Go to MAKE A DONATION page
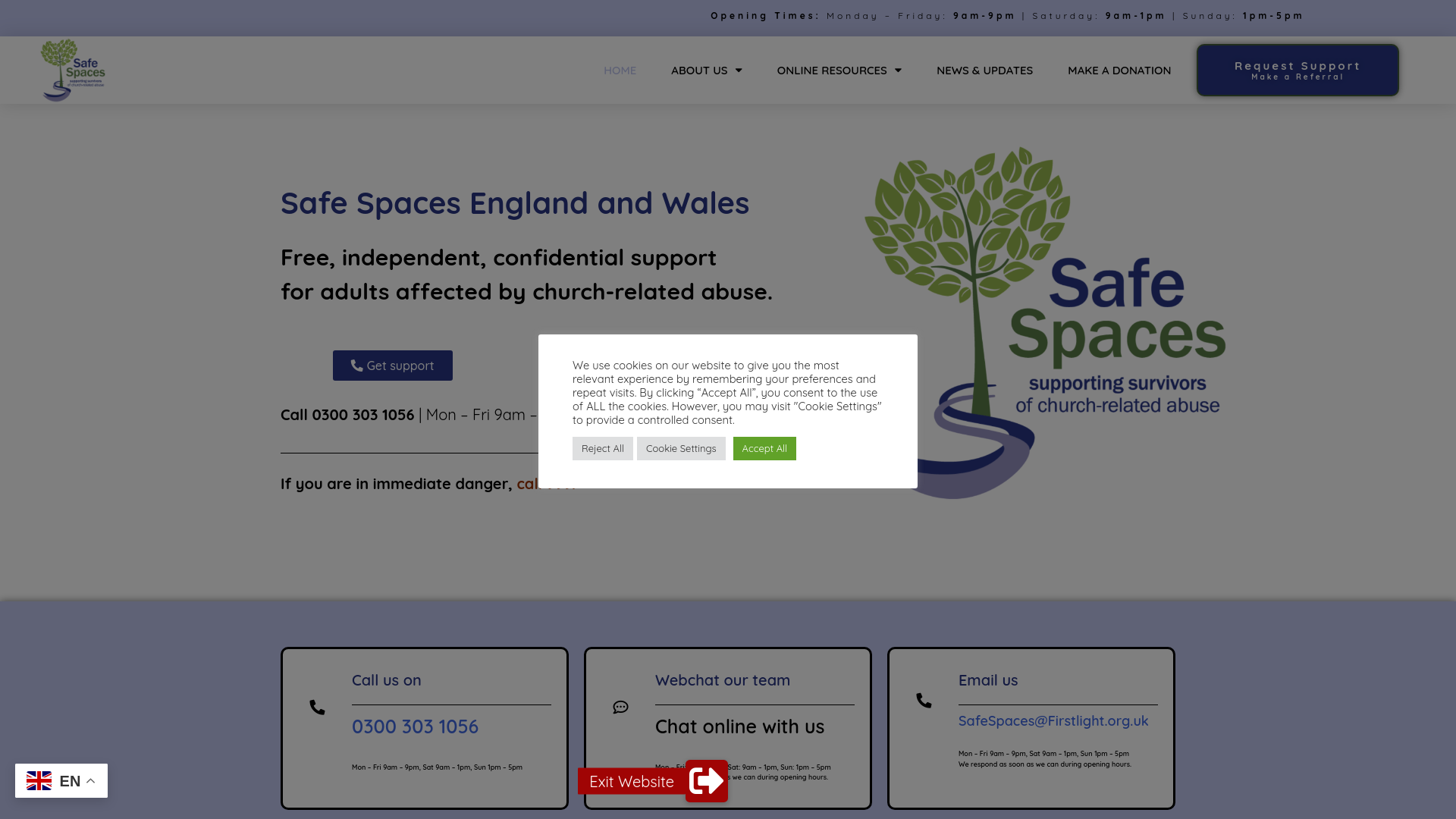1456x819 pixels. [x=1119, y=71]
